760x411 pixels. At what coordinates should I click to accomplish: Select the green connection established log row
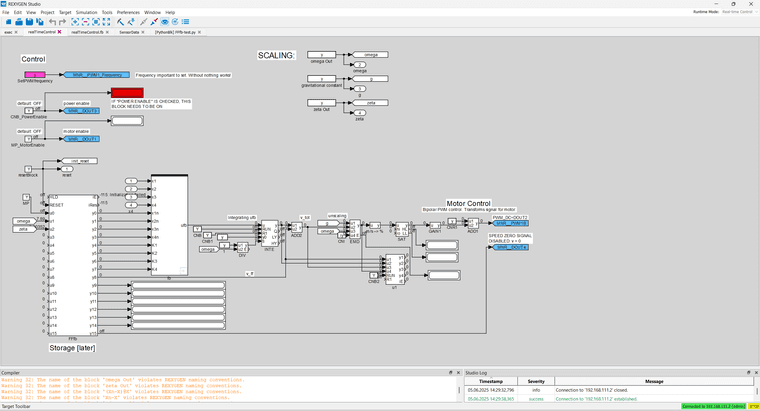(x=609, y=399)
